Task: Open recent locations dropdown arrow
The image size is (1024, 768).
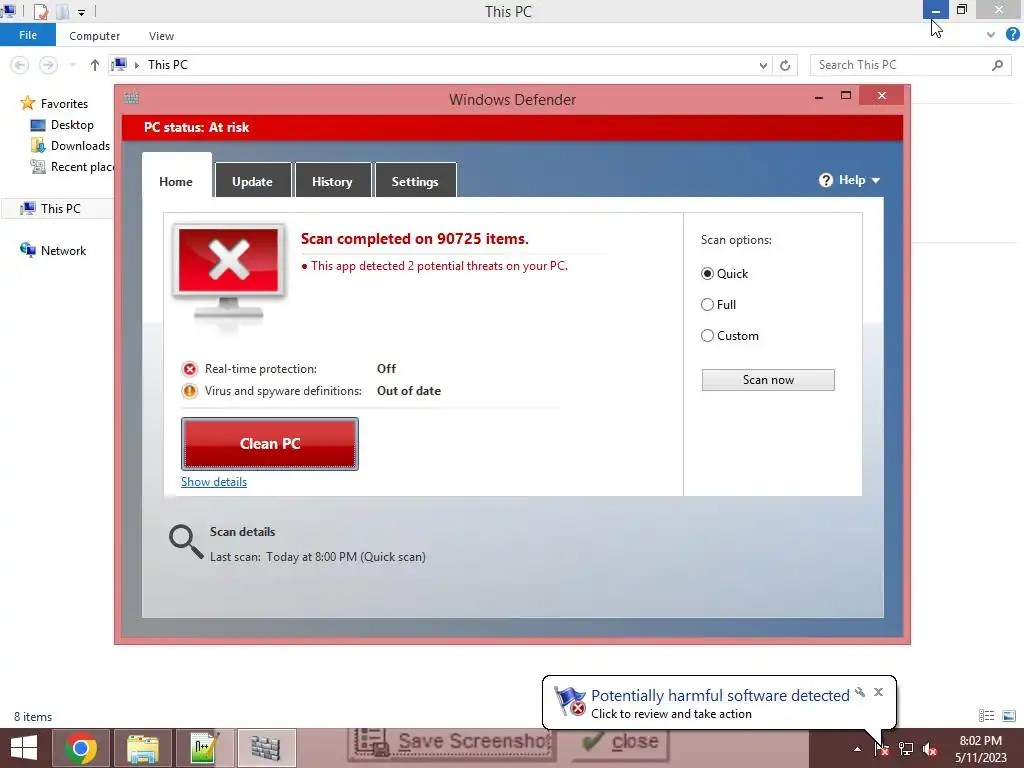Action: (72, 65)
